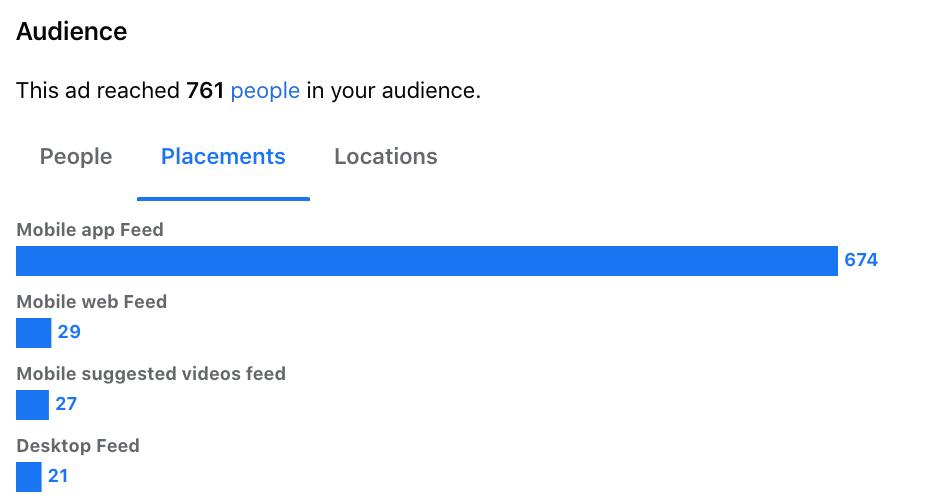The height and width of the screenshot is (504, 950).
Task: Click the Desktop Feed label
Action: pyautogui.click(x=78, y=446)
